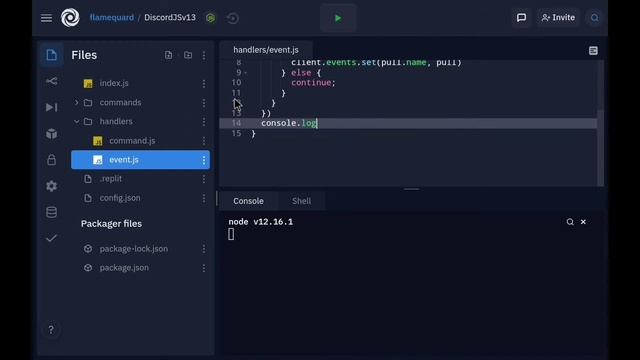
Task: Open options for handlers folder
Action: pyautogui.click(x=204, y=122)
